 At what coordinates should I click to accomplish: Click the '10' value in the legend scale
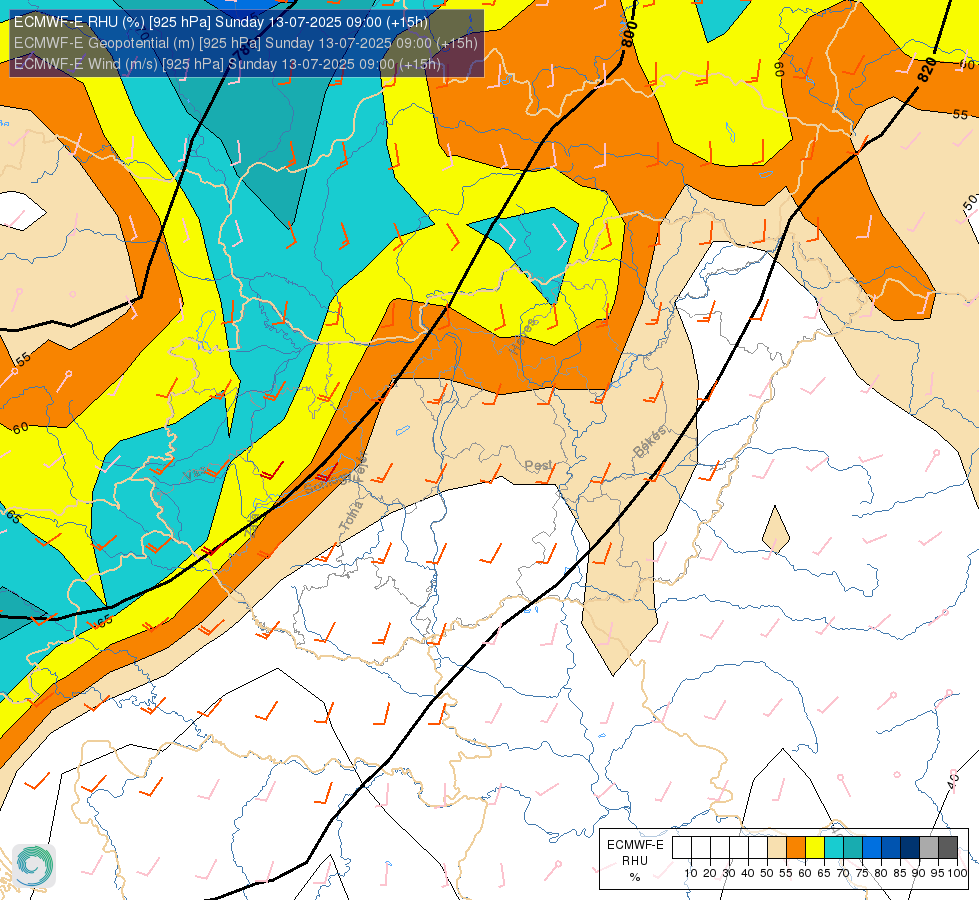(691, 873)
